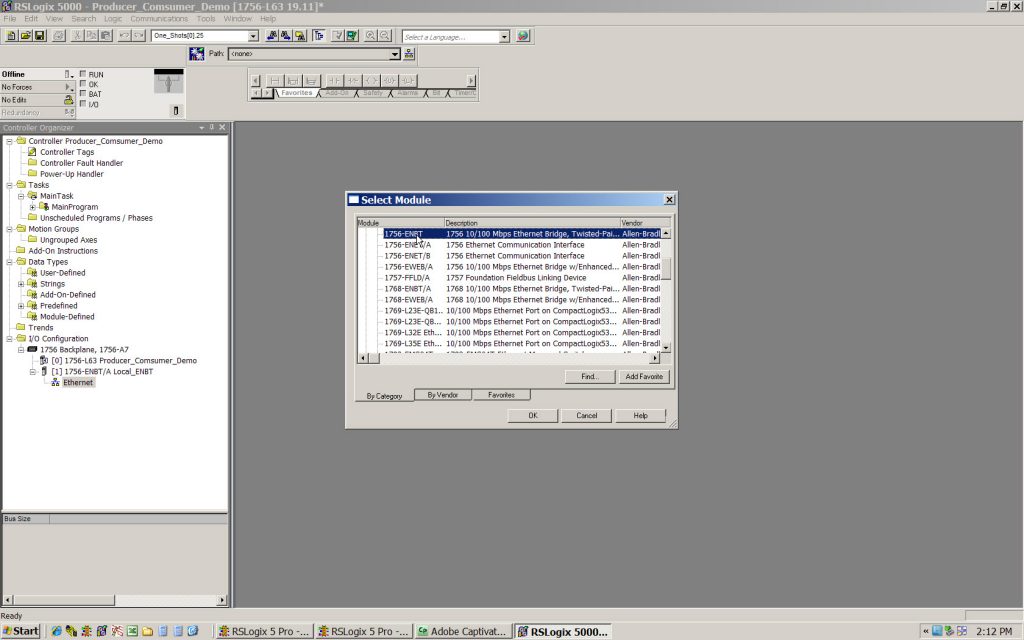The height and width of the screenshot is (640, 1024).
Task: Open the No Forces dropdown
Action: 69,87
